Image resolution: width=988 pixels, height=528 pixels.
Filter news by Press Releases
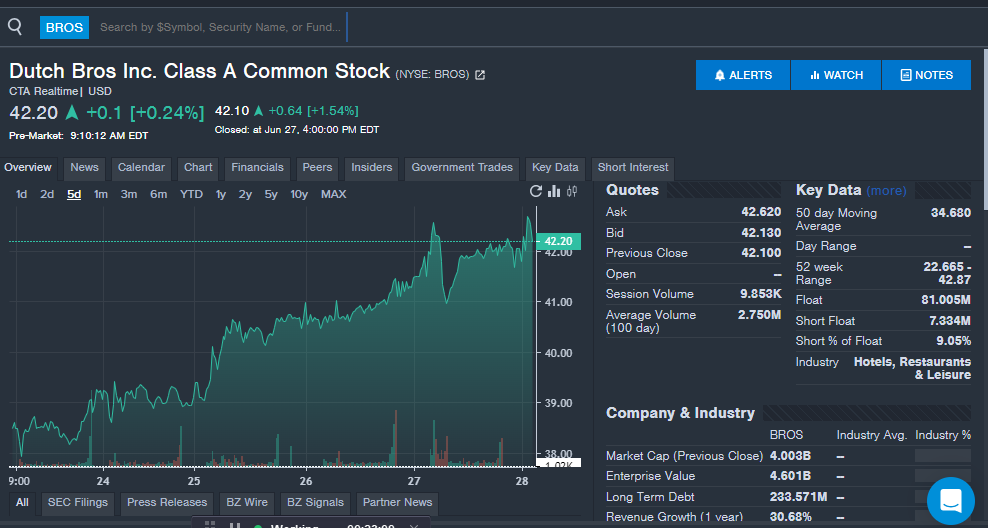click(x=167, y=503)
